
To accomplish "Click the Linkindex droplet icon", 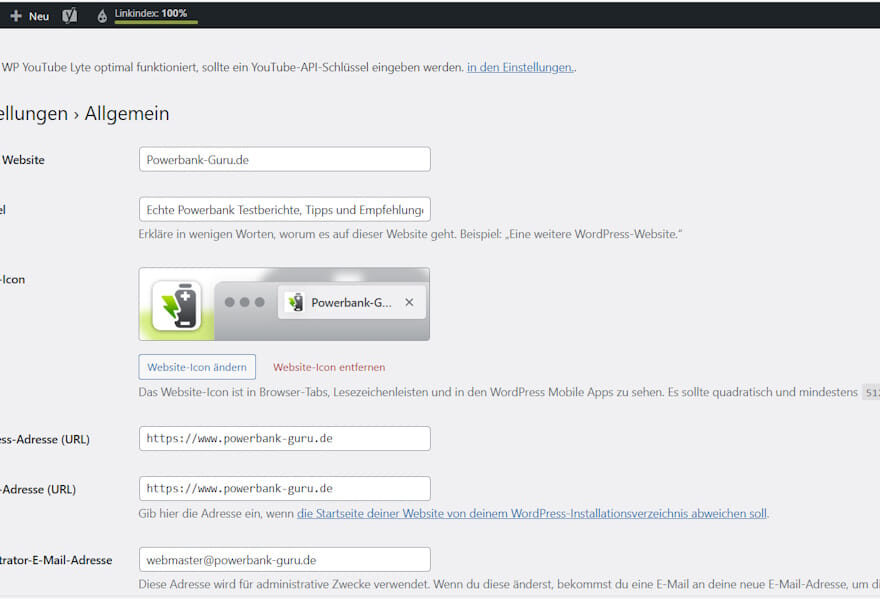I will (102, 16).
